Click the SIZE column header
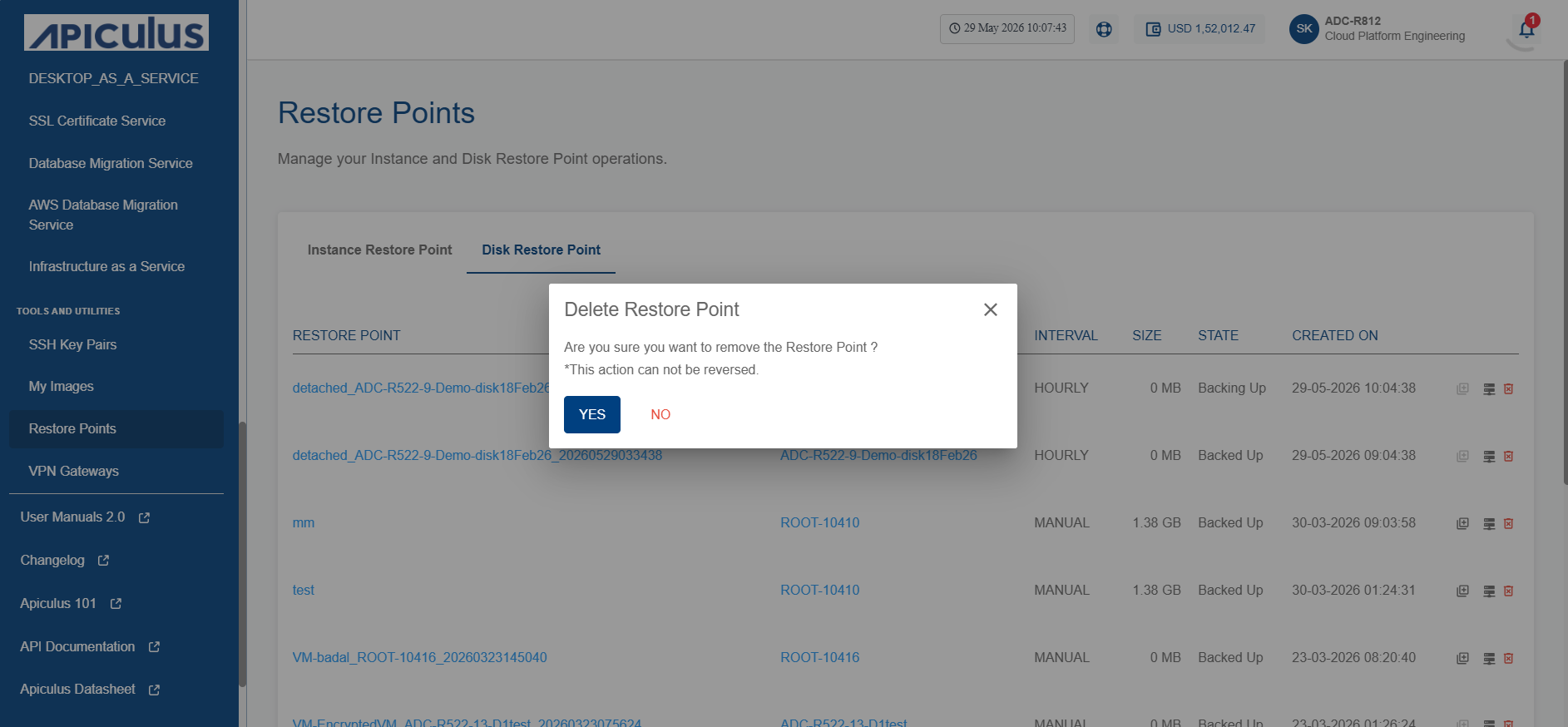The width and height of the screenshot is (1568, 727). 1146,335
